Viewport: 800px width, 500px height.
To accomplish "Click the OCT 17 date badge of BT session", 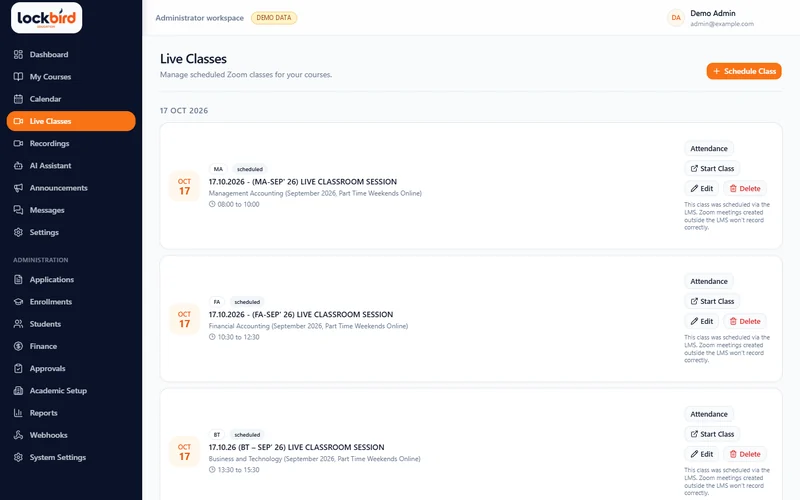I will [184, 452].
